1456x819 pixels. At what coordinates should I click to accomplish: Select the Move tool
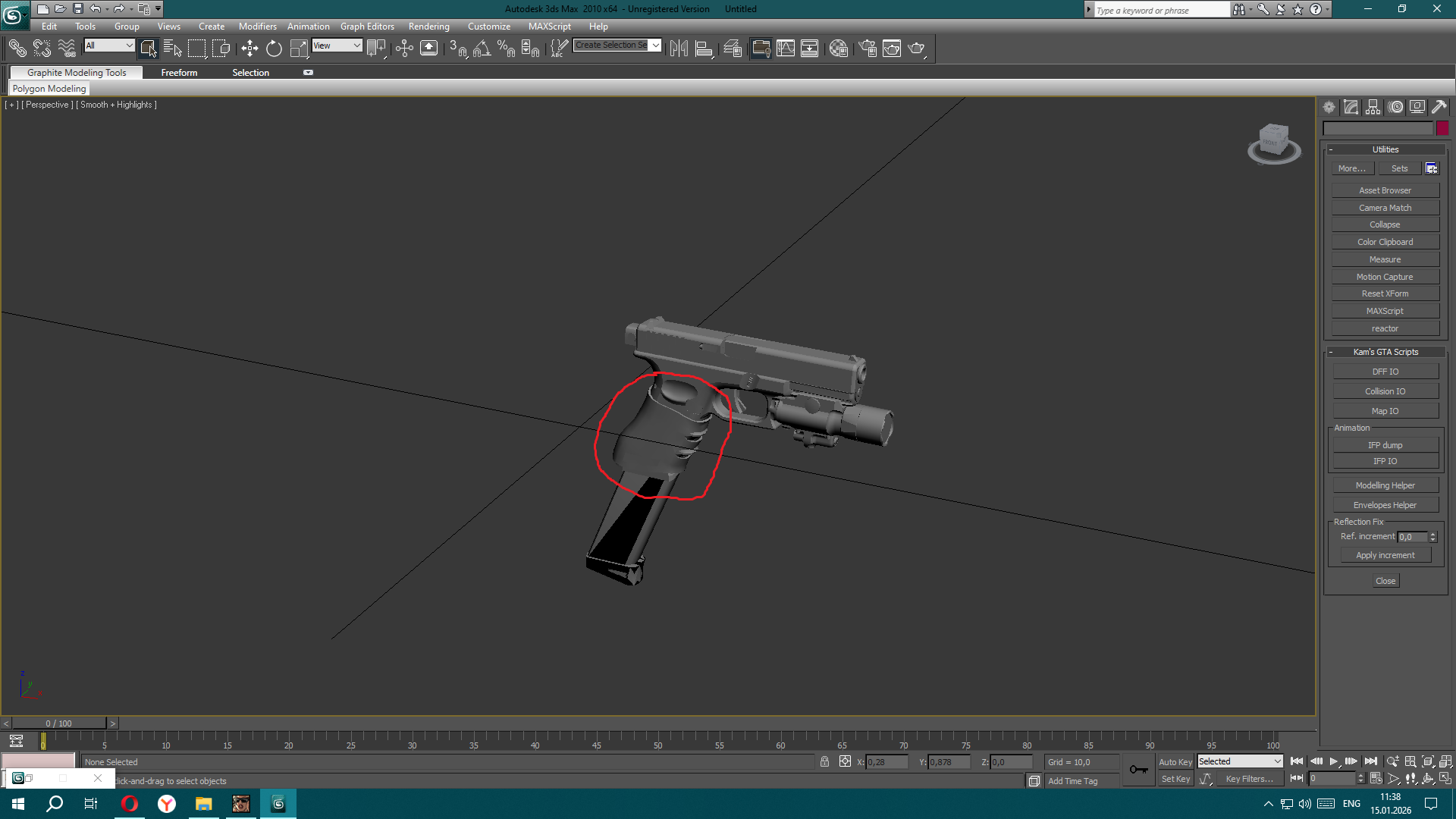(x=249, y=49)
